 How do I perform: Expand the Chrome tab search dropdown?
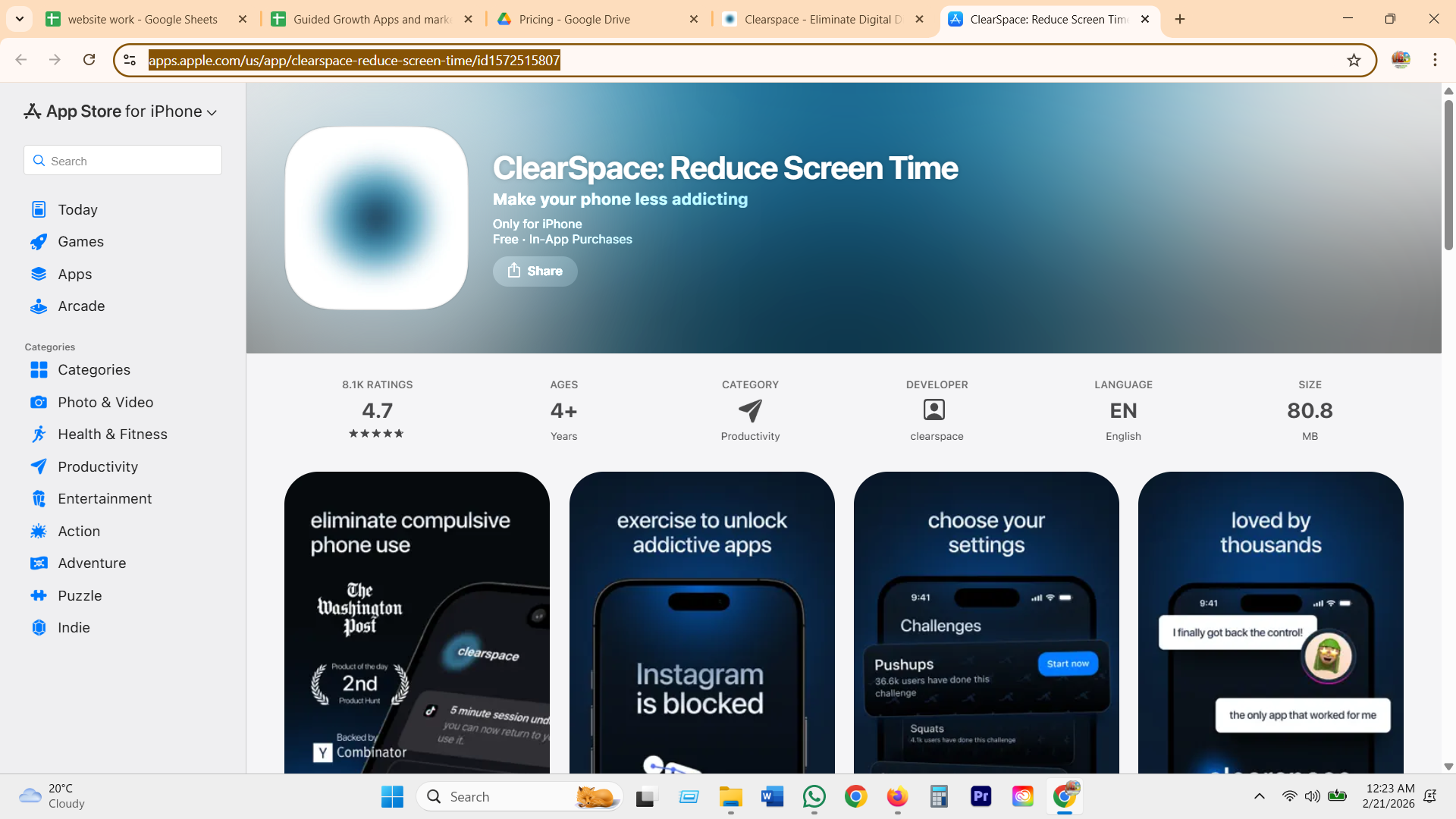pos(20,20)
